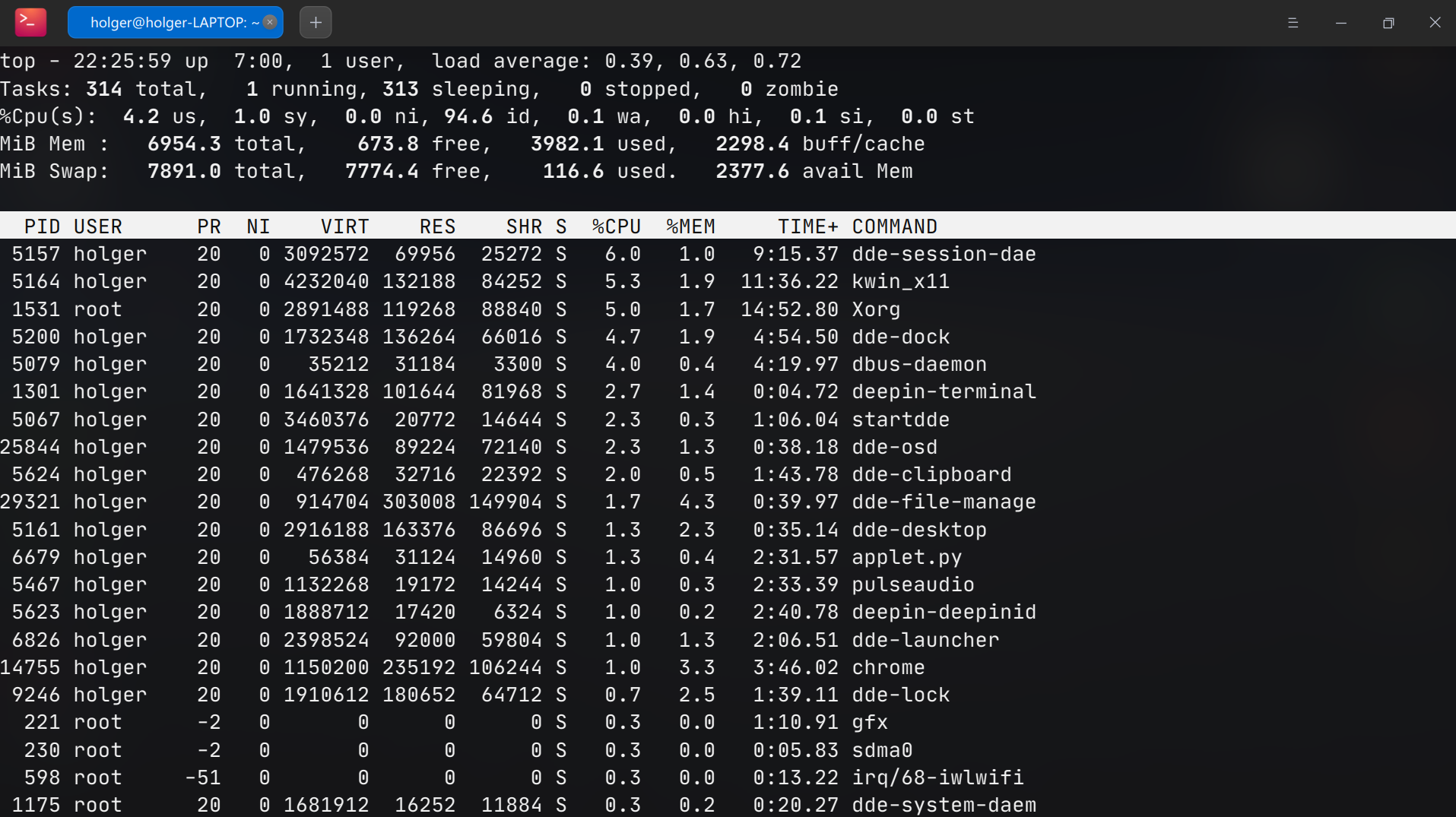Click the PID column header
Screen dimensions: 1456x817
pos(42,226)
